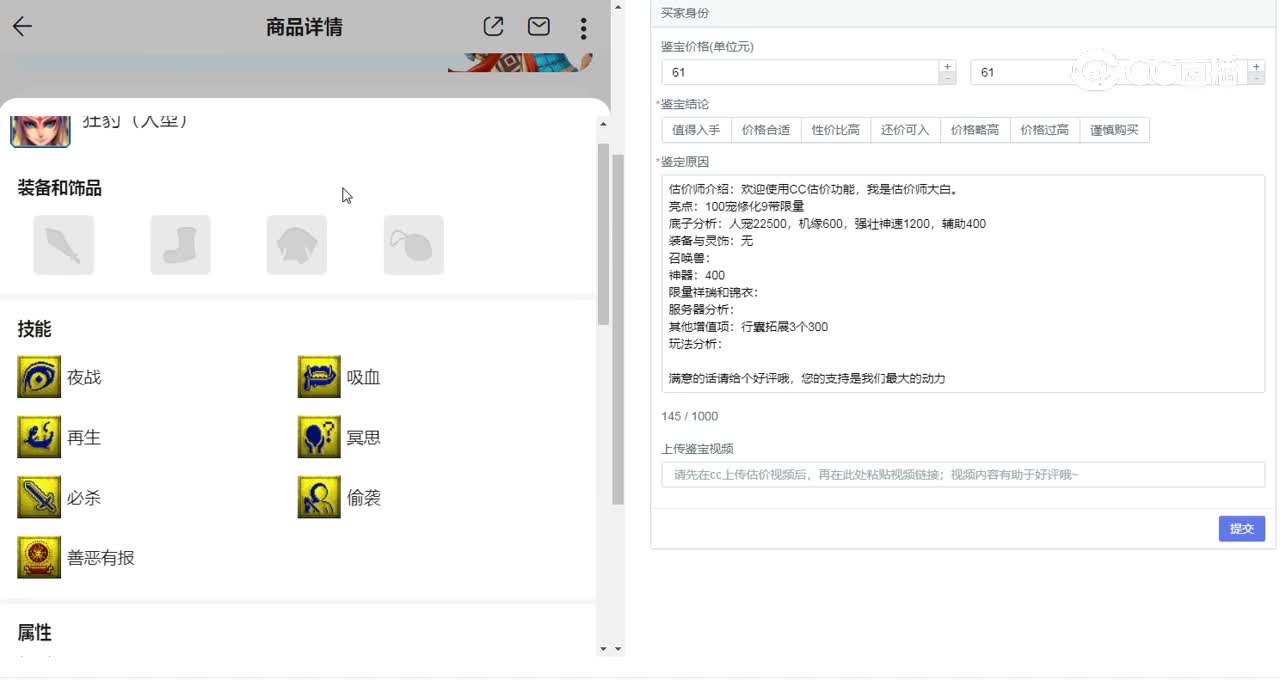Select the 必杀 sword skill icon

coord(38,497)
